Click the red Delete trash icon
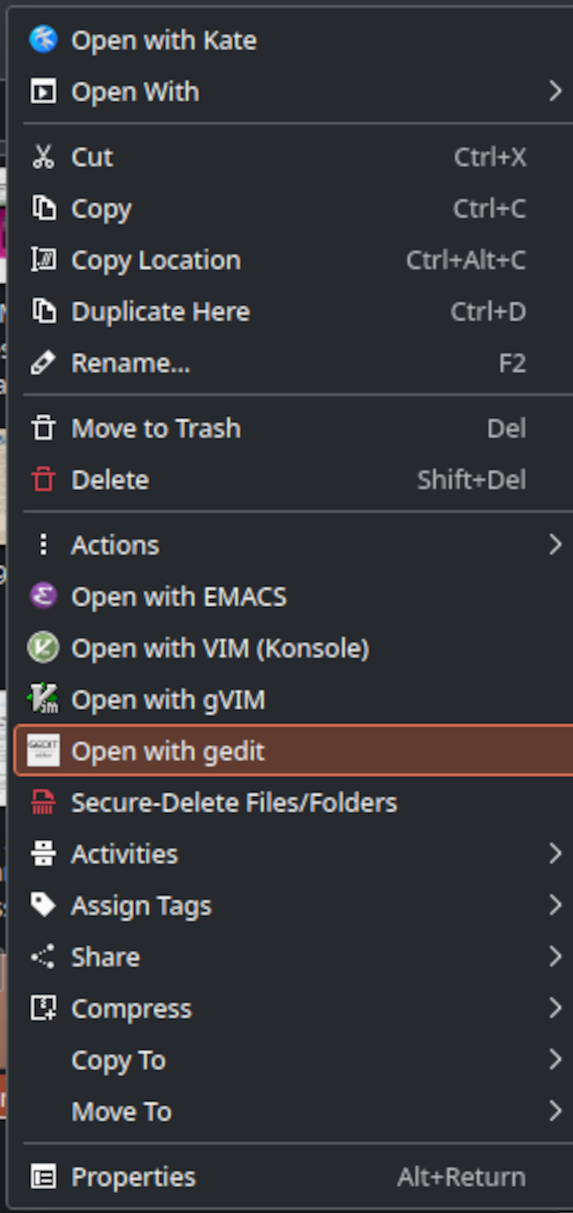This screenshot has width=573, height=1213. click(x=43, y=480)
